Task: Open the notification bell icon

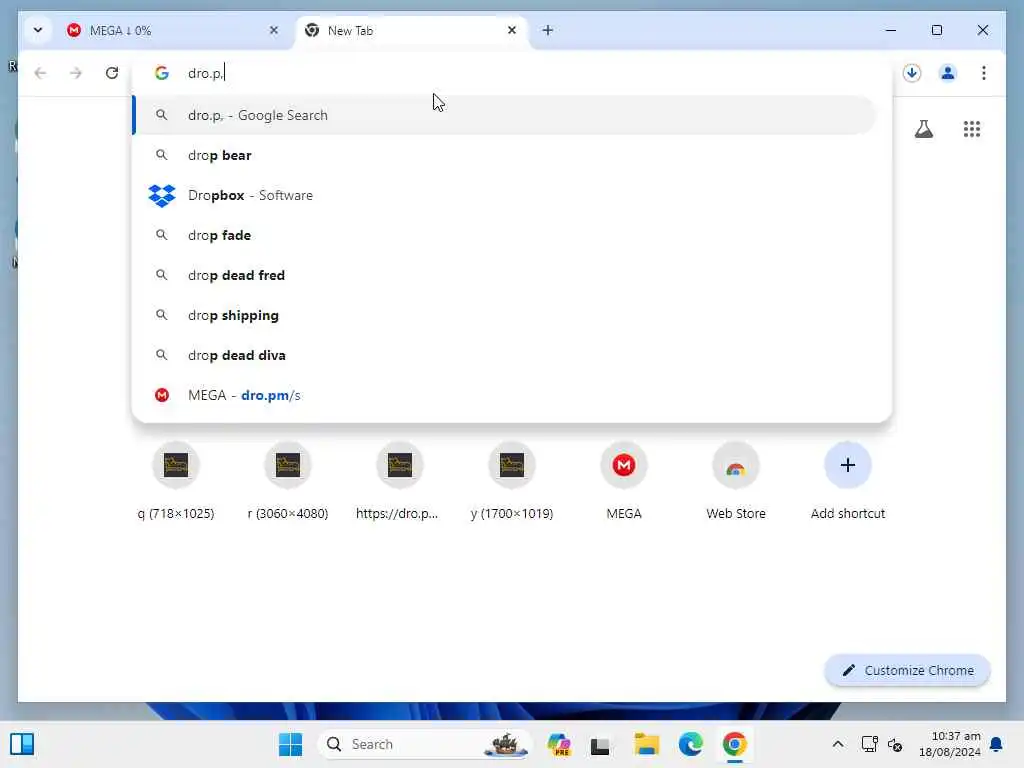Action: click(997, 744)
